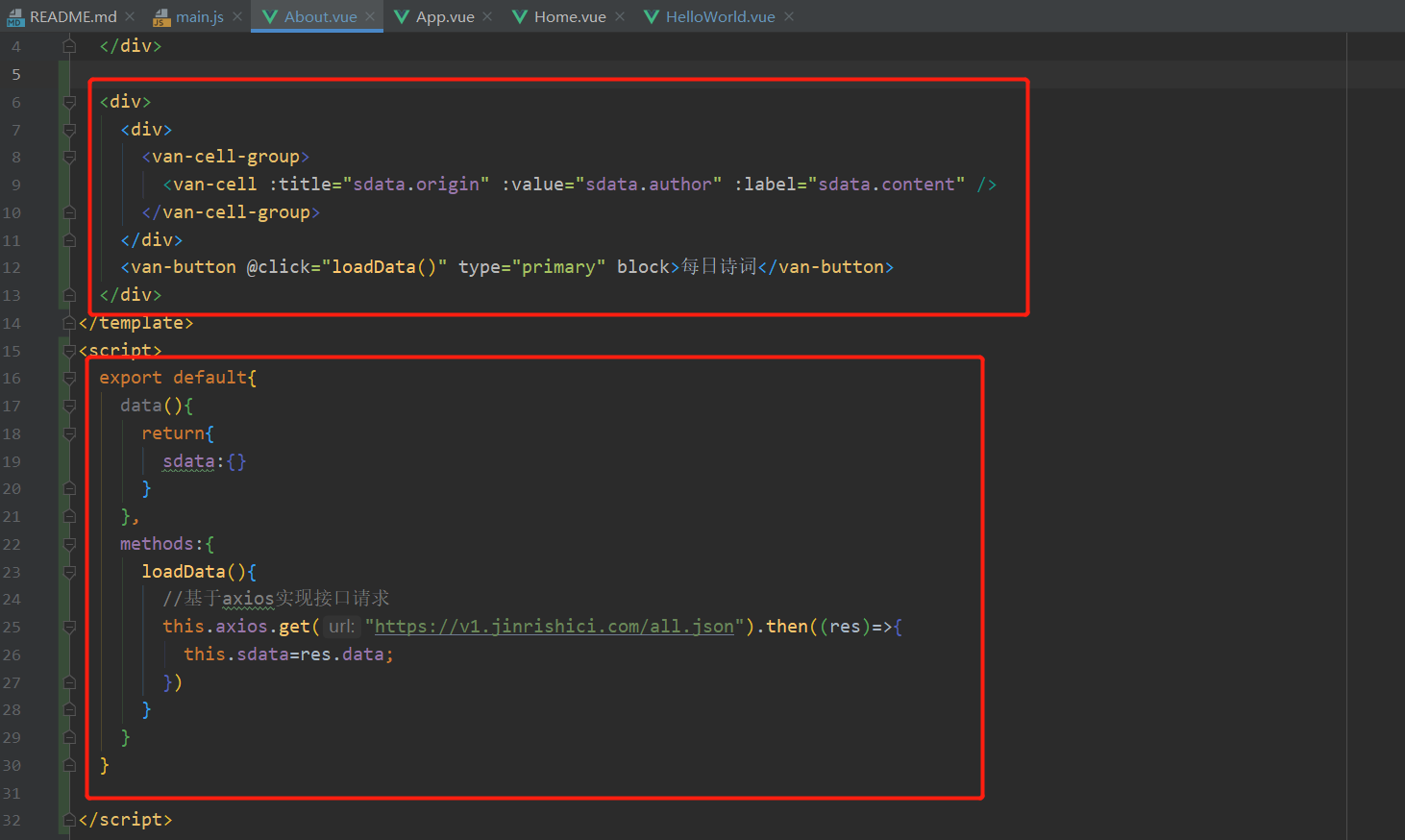This screenshot has height=840, width=1405.
Task: Click the Vue icon on App.vue tab
Action: pyautogui.click(x=402, y=17)
